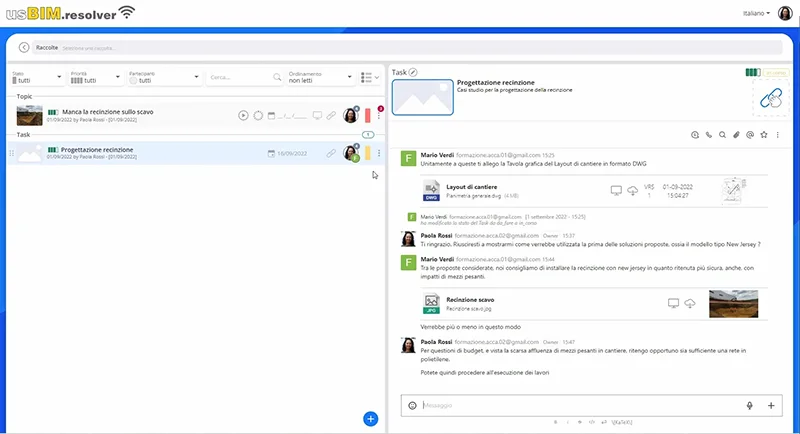
Task: Click the history clock icon in chat toolbar
Action: (x=695, y=135)
